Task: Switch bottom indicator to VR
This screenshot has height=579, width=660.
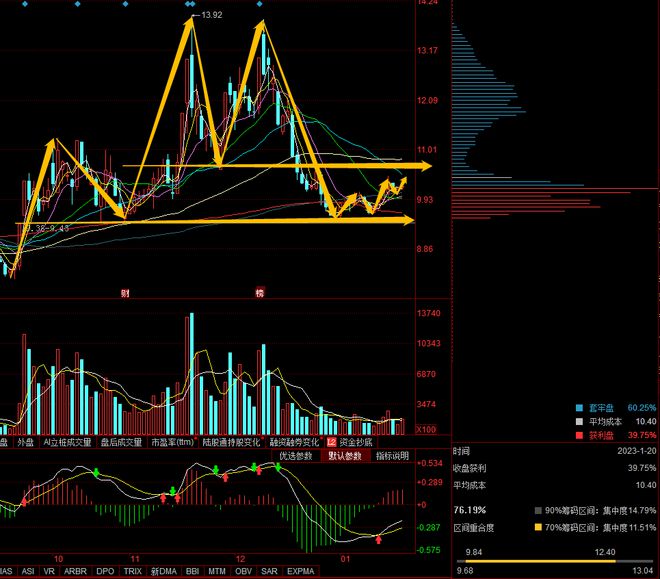Action: coord(49,571)
